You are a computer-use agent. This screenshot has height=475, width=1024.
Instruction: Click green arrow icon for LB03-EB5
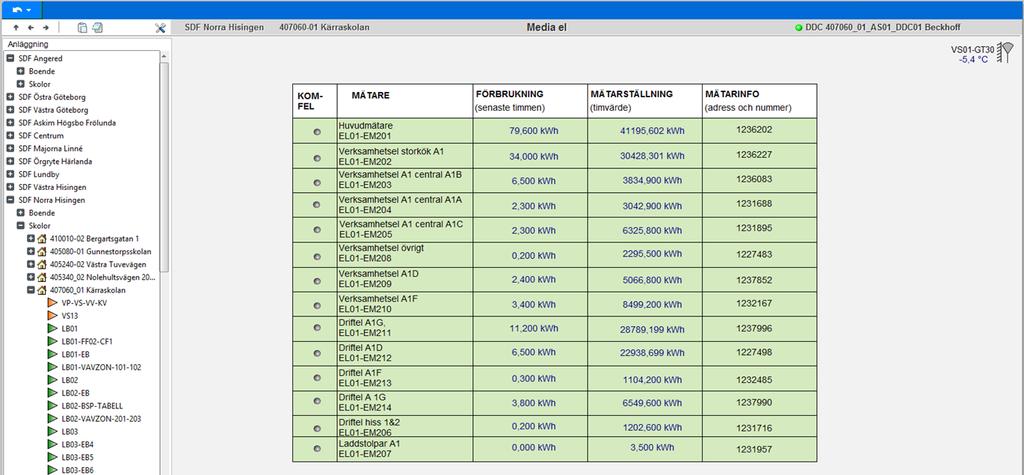pos(52,457)
